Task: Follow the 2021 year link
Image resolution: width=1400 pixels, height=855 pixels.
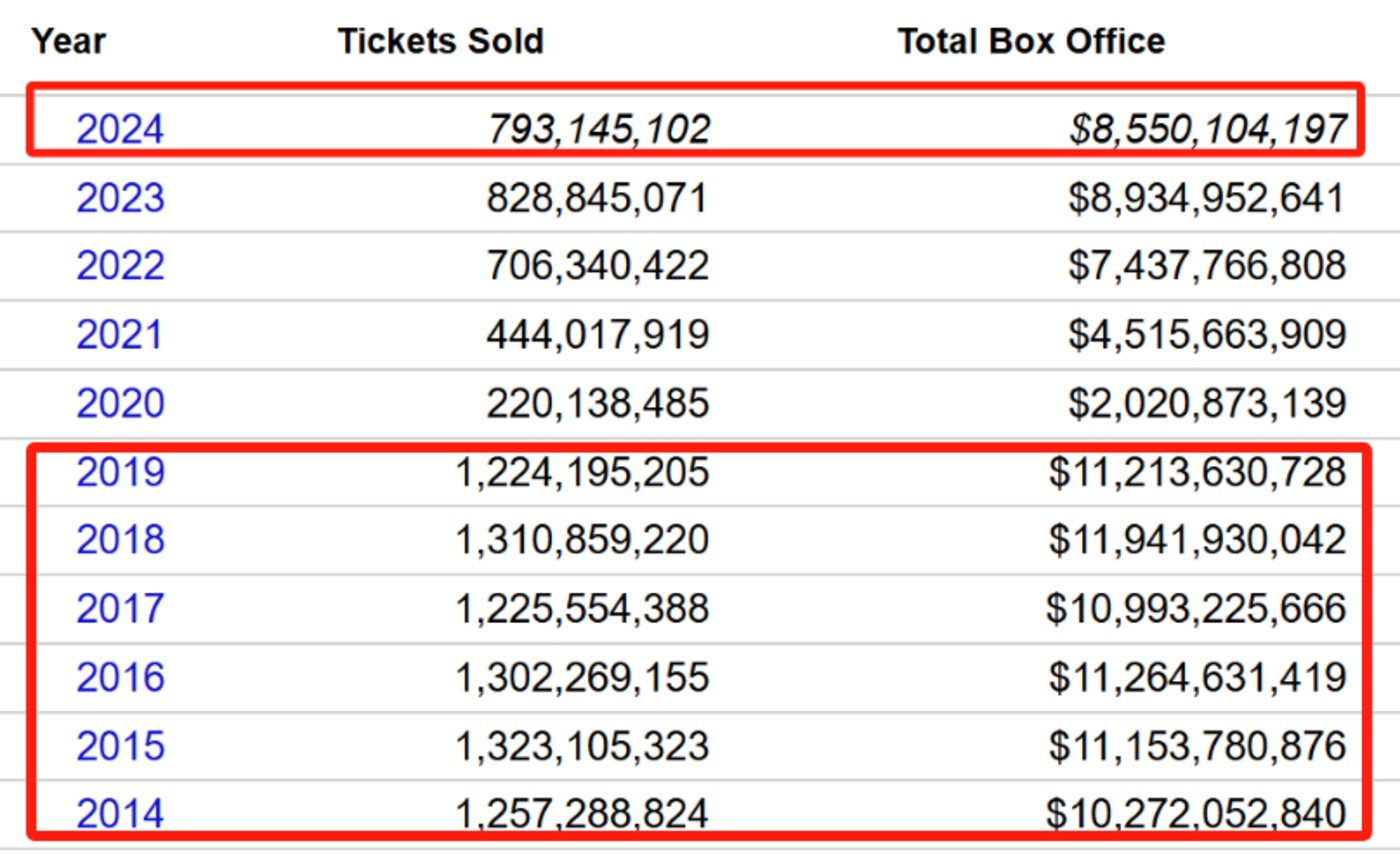Action: click(x=120, y=334)
